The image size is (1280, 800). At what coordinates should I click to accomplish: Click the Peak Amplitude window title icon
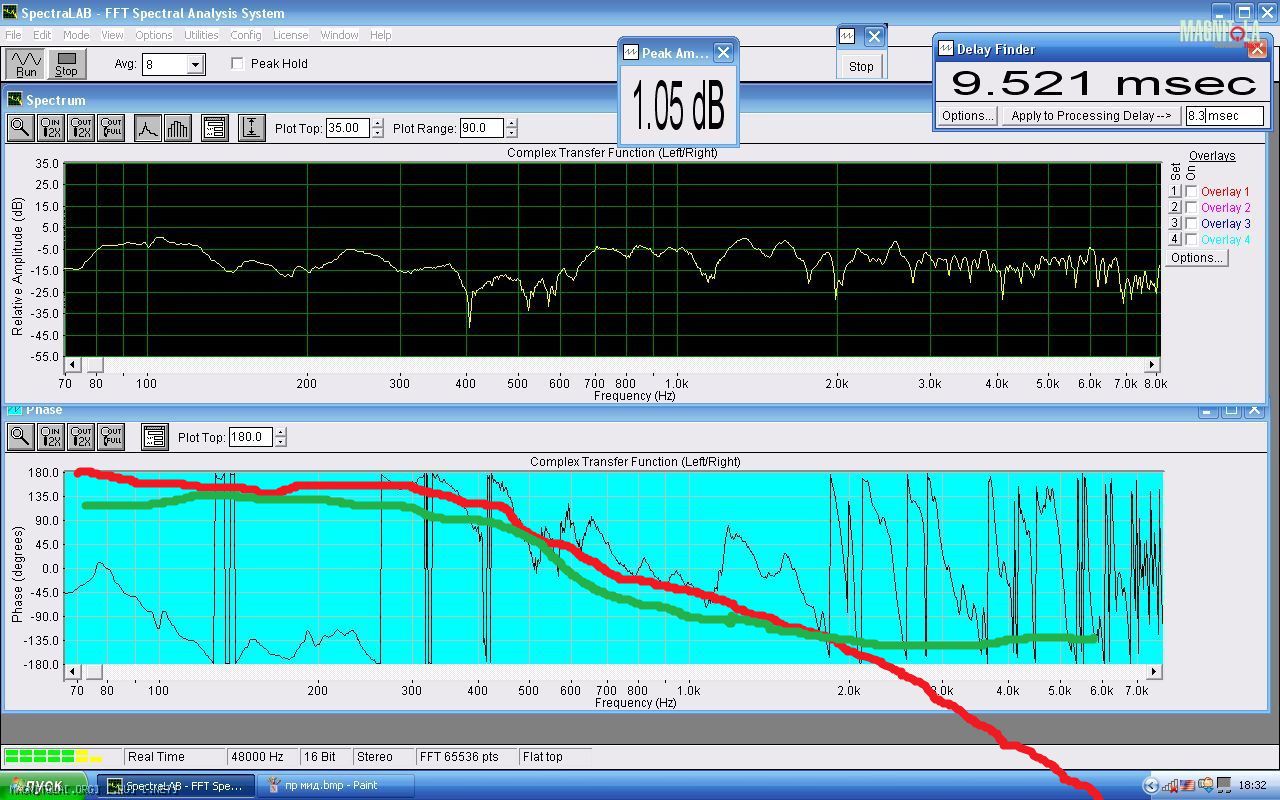(x=630, y=53)
